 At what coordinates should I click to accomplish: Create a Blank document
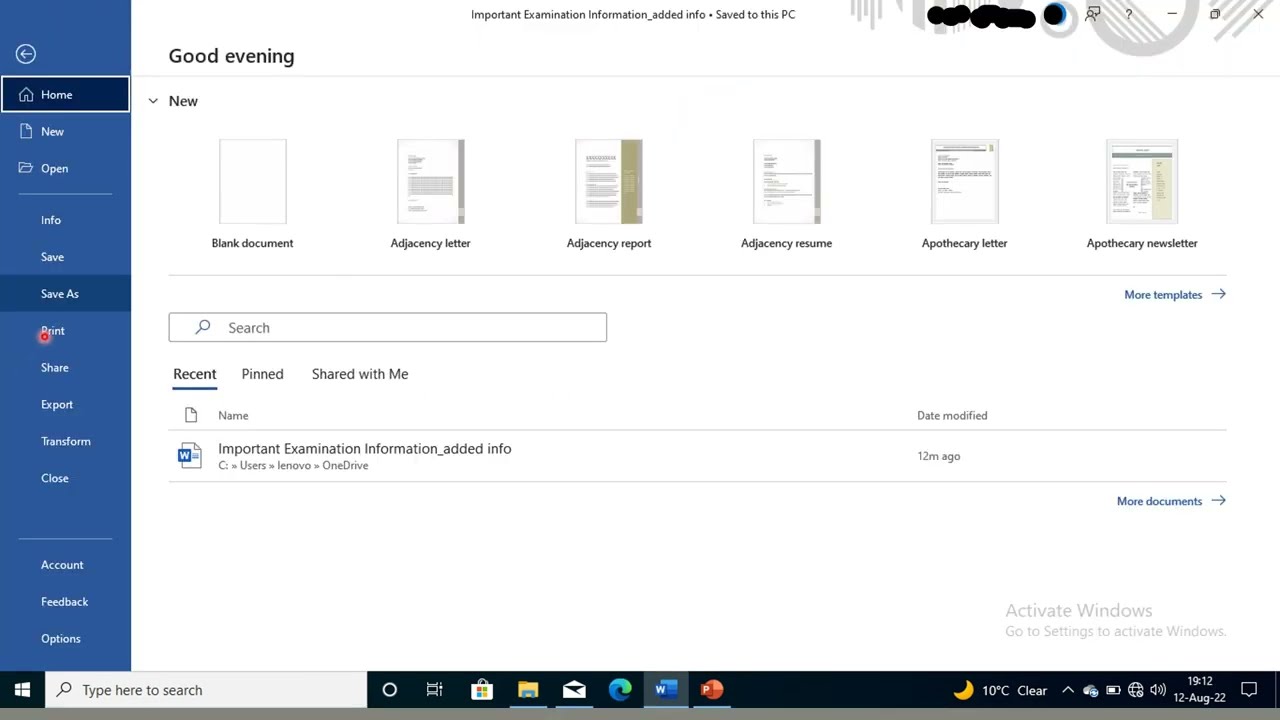tap(252, 194)
